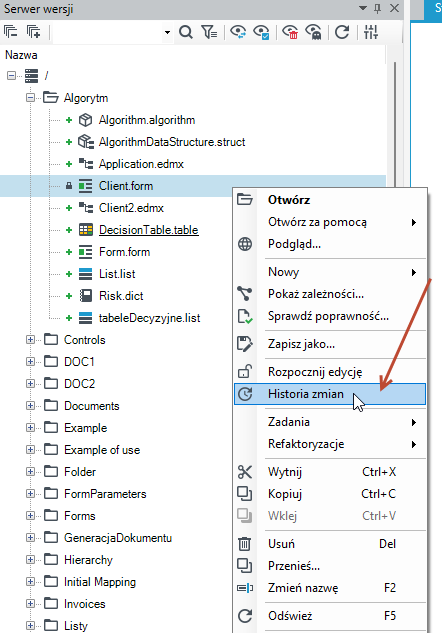Open the Otwórz za pomocą submenu
The image size is (442, 633).
point(330,222)
